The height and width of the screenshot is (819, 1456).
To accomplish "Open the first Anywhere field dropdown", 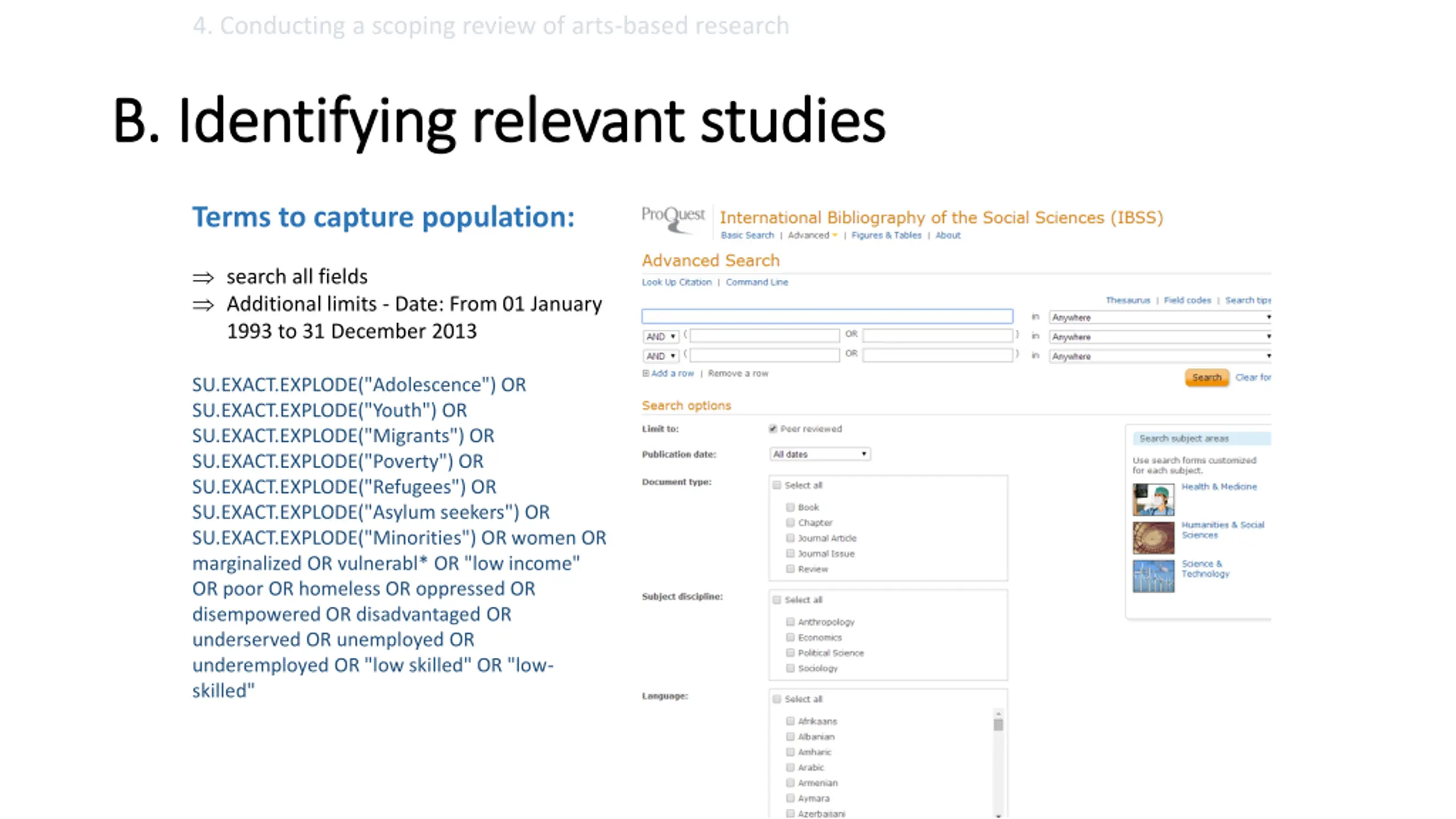I will (x=1160, y=317).
